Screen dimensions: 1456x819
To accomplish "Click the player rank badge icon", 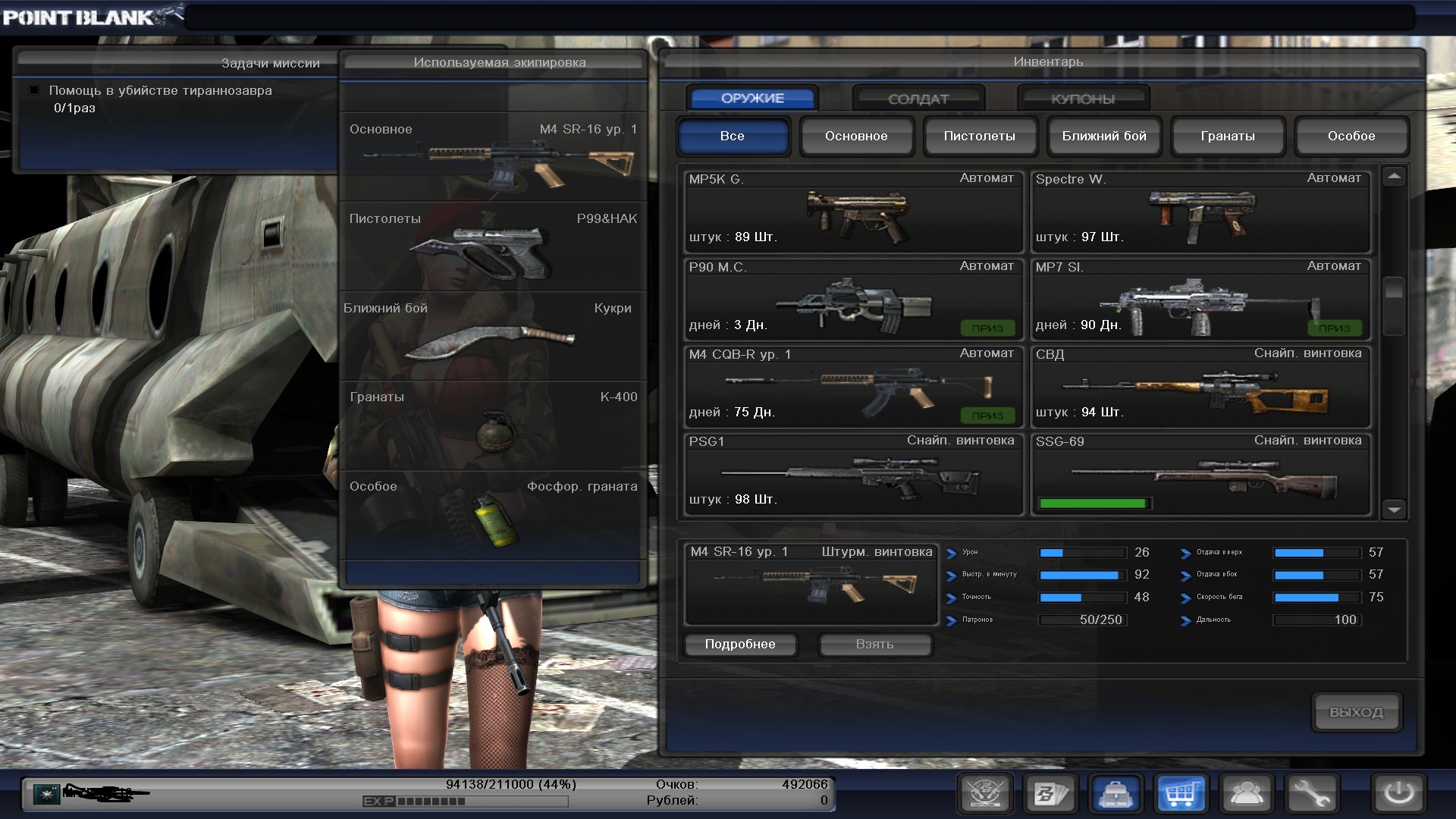I will 46,794.
